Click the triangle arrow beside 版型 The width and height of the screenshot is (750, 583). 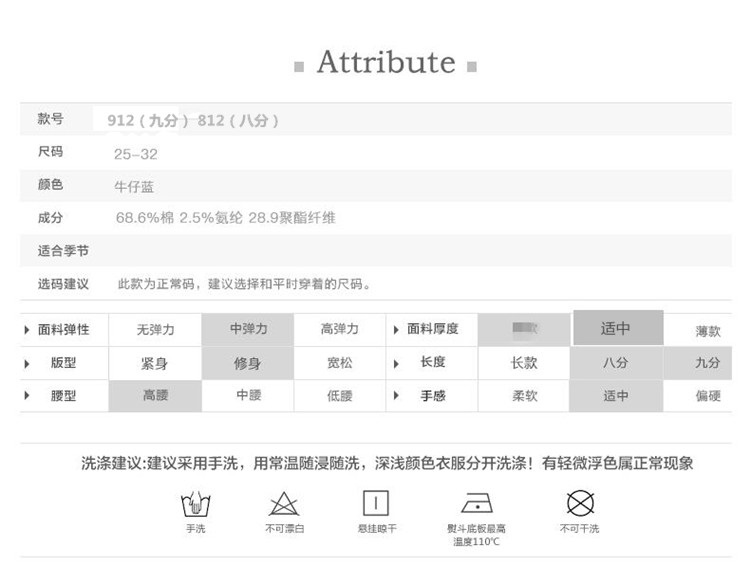[27, 363]
